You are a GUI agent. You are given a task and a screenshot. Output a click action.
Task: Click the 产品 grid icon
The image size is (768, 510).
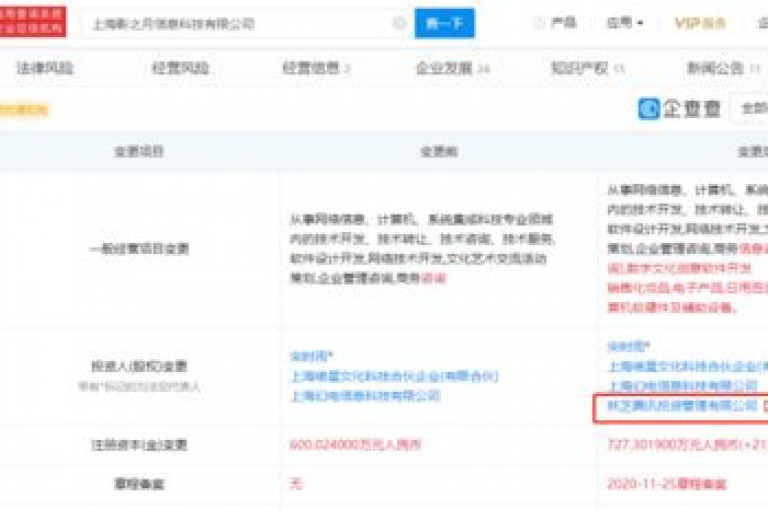539,23
